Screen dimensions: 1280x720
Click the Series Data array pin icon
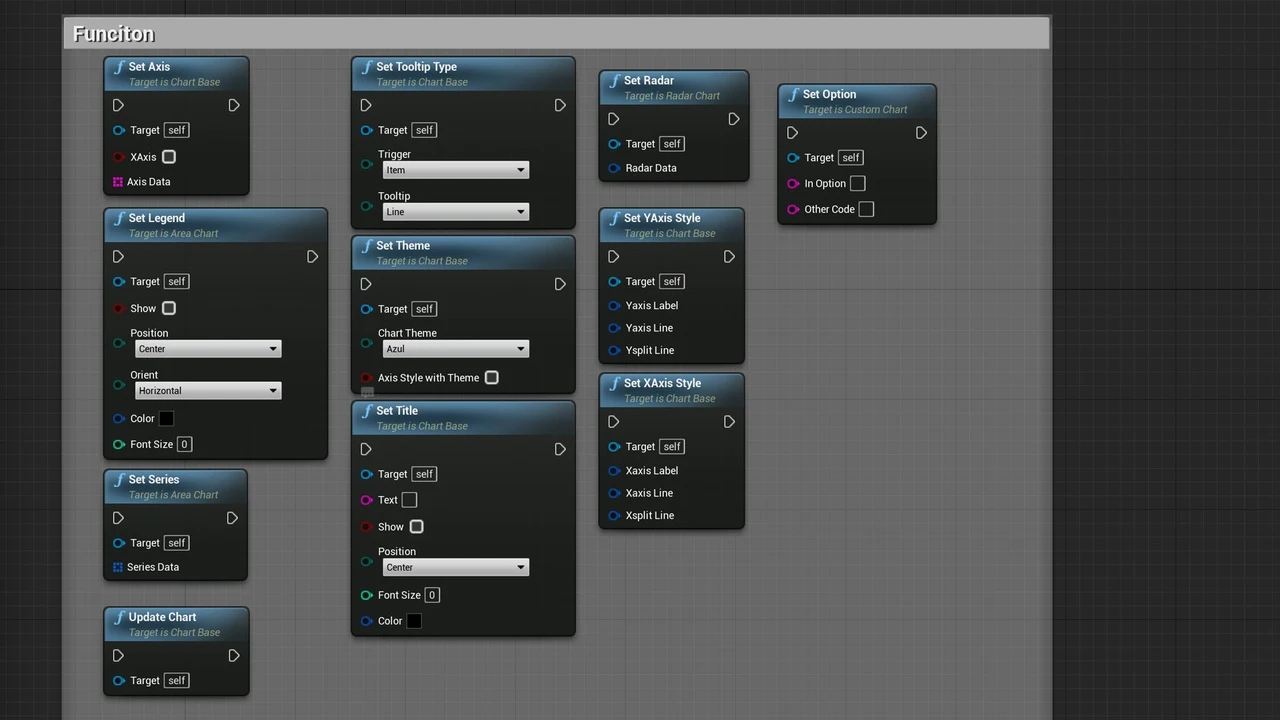tap(118, 567)
